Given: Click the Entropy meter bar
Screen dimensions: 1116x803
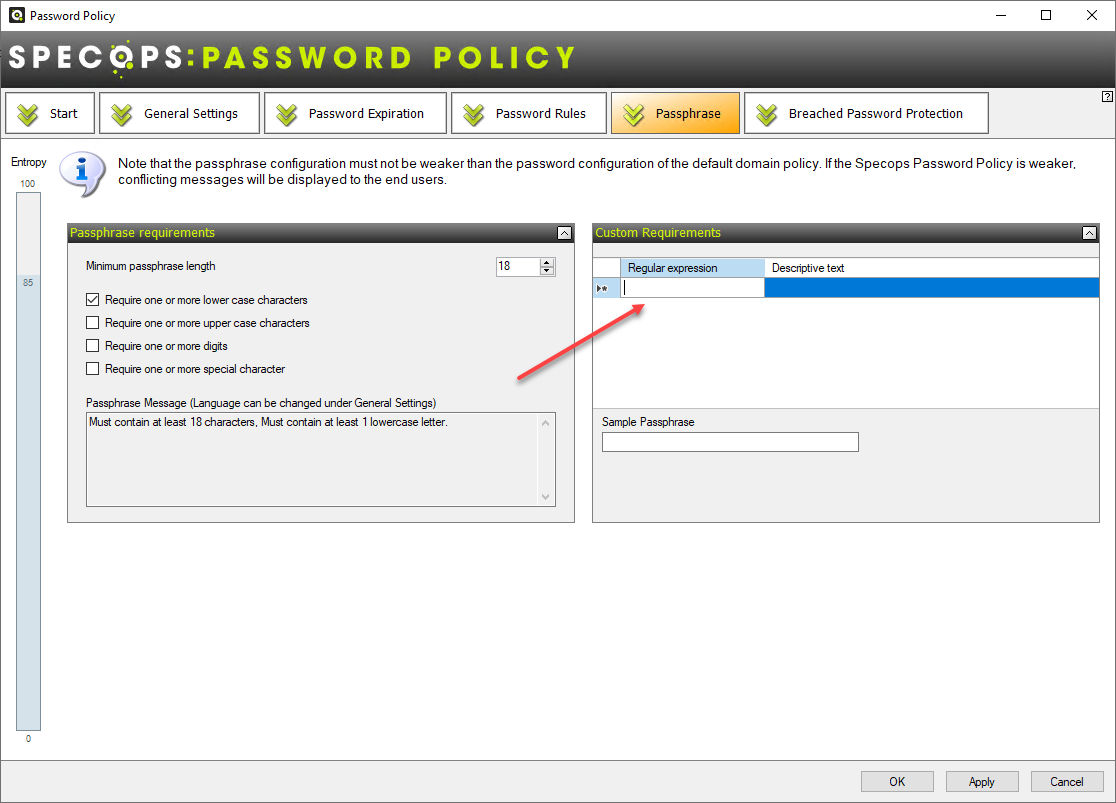Looking at the screenshot, I should pyautogui.click(x=28, y=460).
